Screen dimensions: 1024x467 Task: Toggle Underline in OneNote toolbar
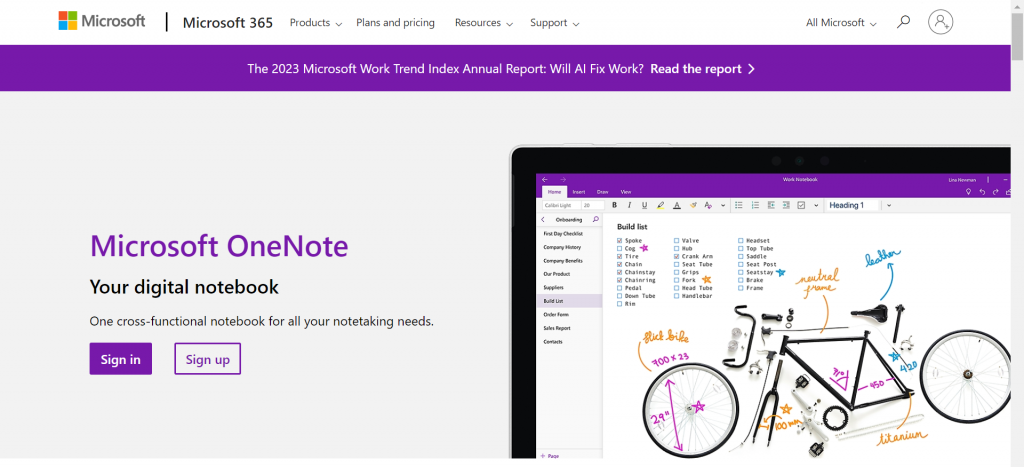pyautogui.click(x=645, y=205)
